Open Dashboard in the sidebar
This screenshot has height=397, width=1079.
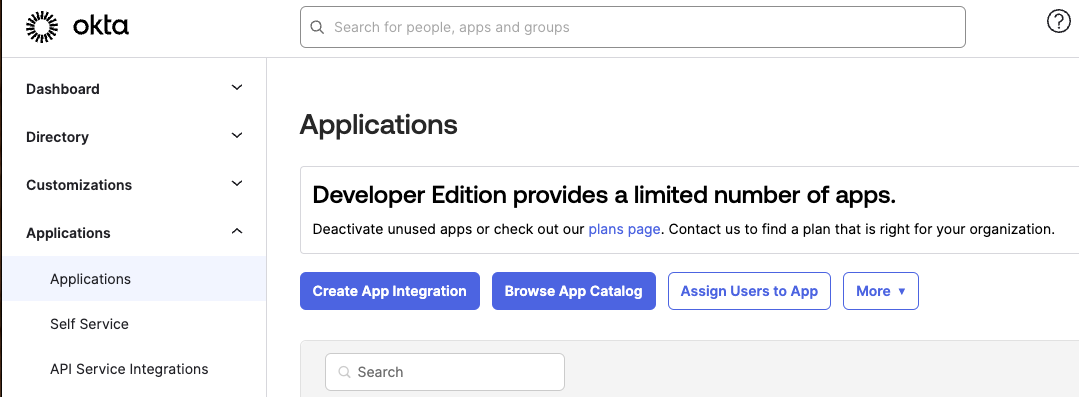[63, 89]
